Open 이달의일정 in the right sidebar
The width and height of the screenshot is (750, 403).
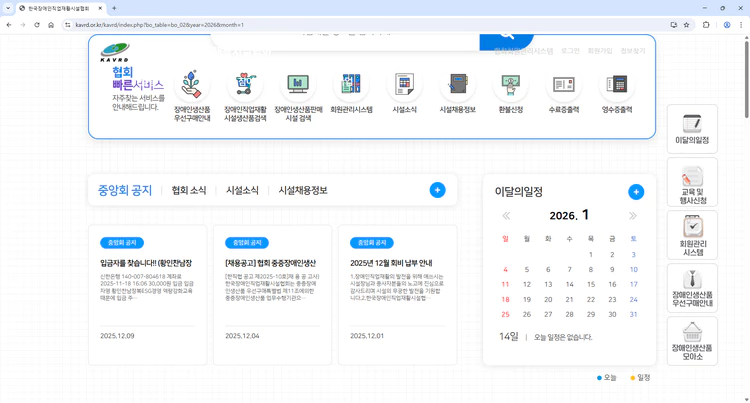point(692,129)
